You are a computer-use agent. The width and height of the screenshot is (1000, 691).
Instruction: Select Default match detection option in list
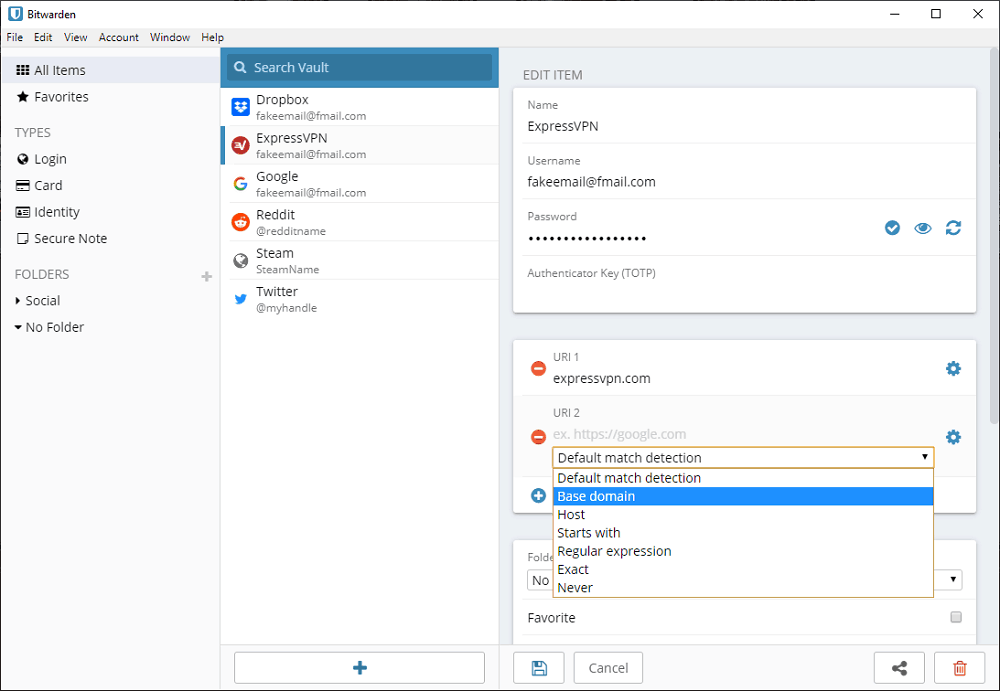(743, 478)
